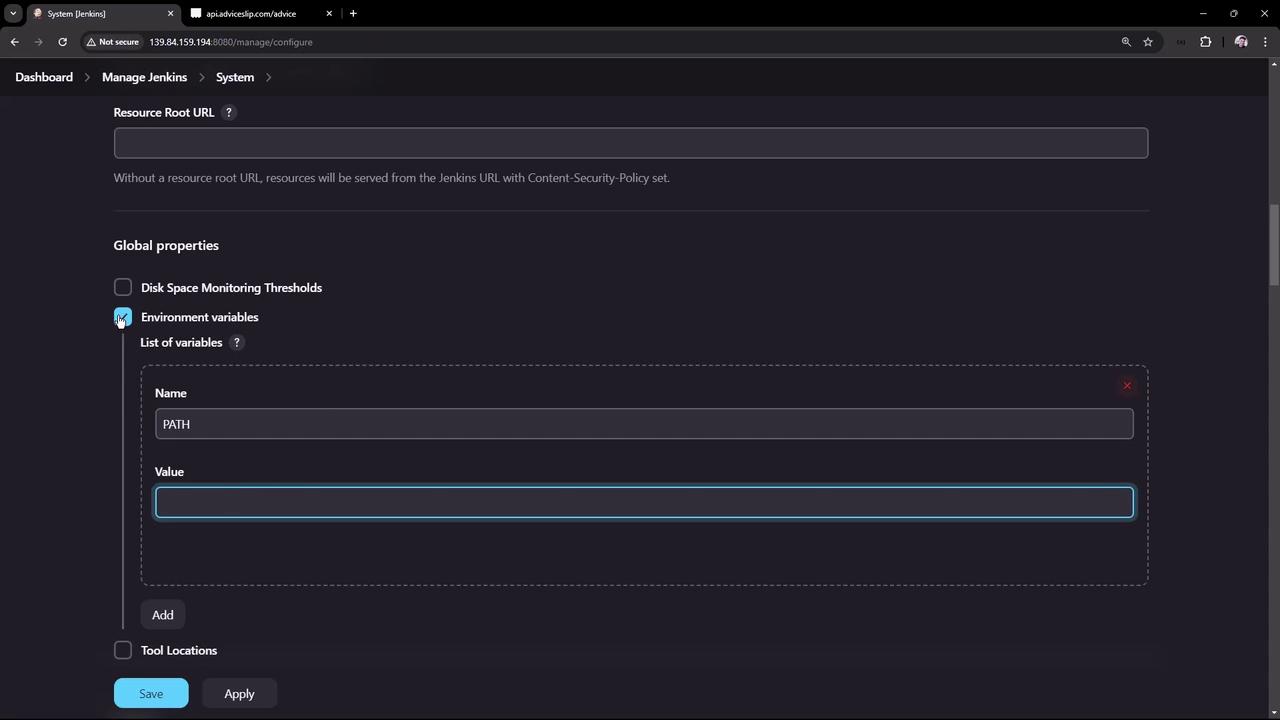Close the api.adviceslip.com/advice tab
Image resolution: width=1280 pixels, height=720 pixels.
click(329, 13)
